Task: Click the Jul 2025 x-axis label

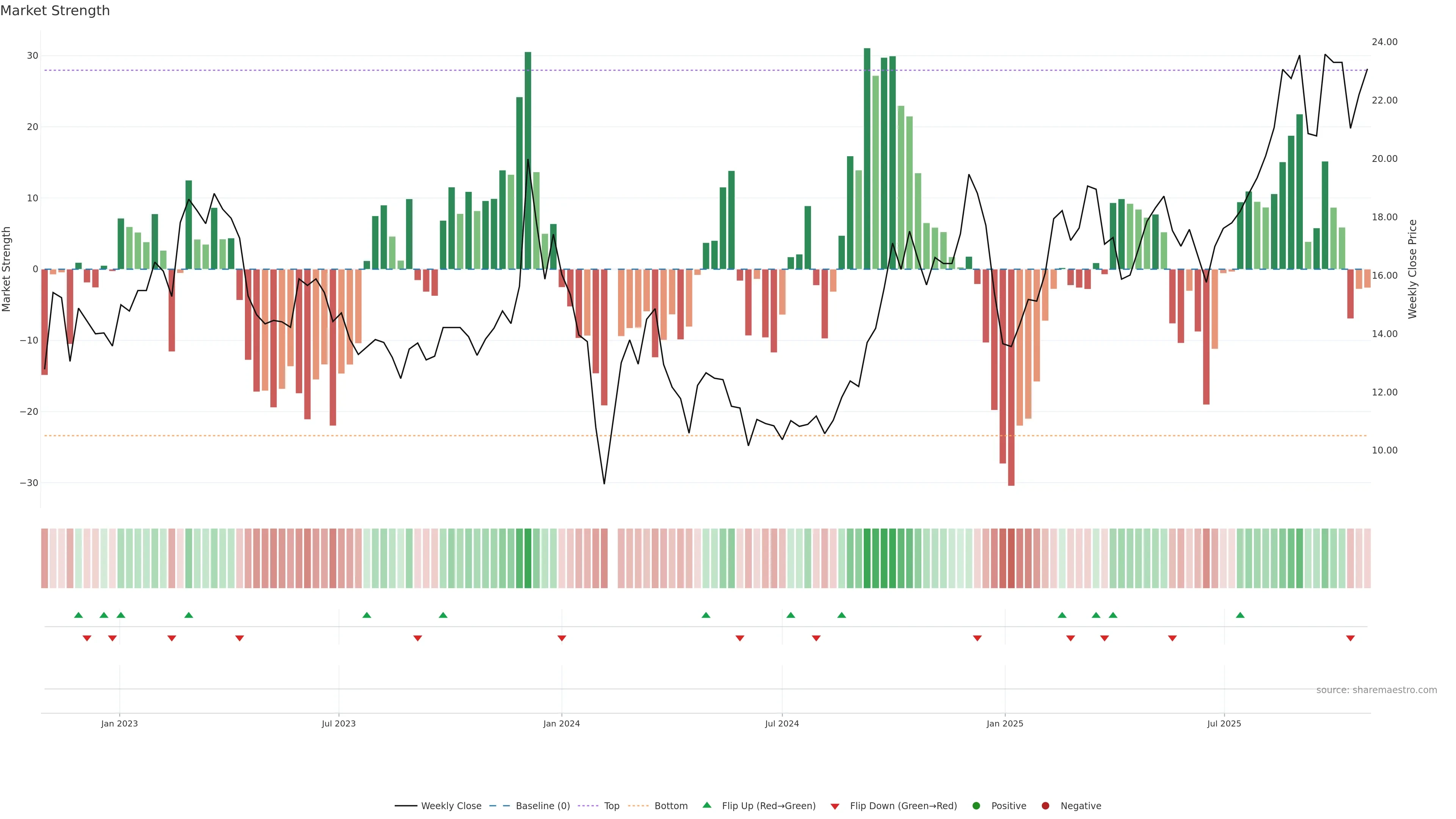Action: [x=1224, y=723]
